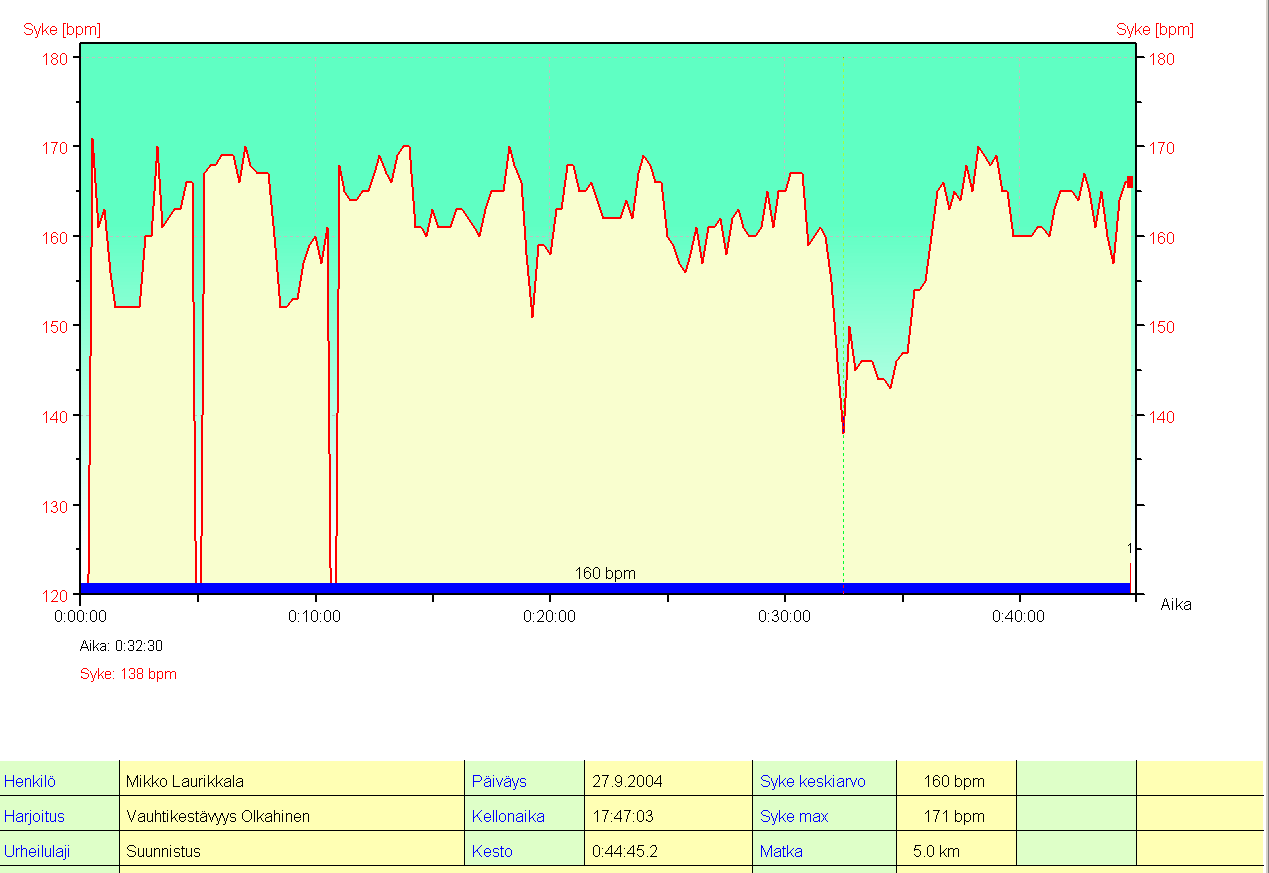Click the red end-of-curve marker on the chart

tap(1130, 181)
